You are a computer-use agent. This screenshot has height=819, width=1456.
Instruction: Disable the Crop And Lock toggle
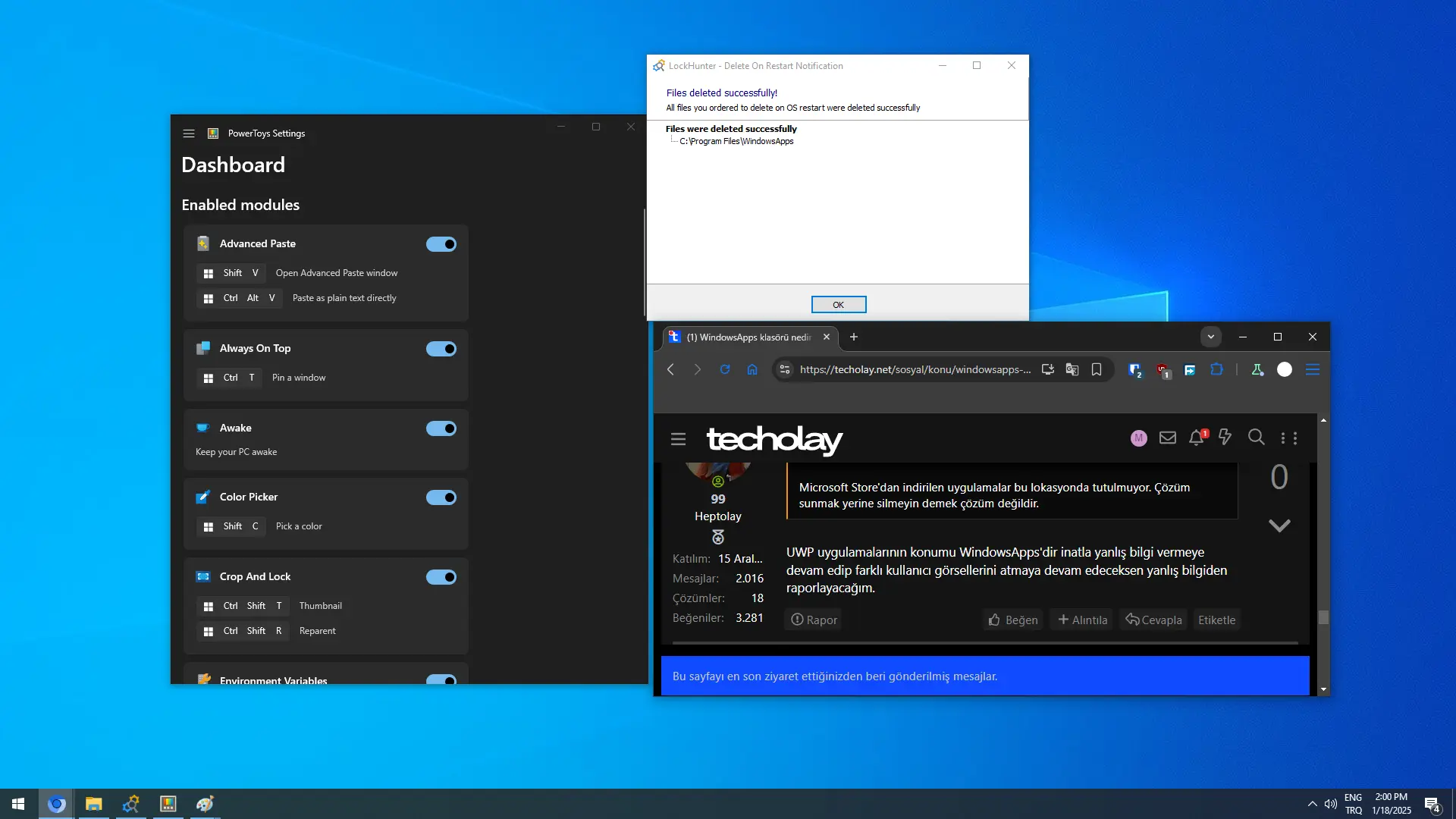click(x=441, y=577)
